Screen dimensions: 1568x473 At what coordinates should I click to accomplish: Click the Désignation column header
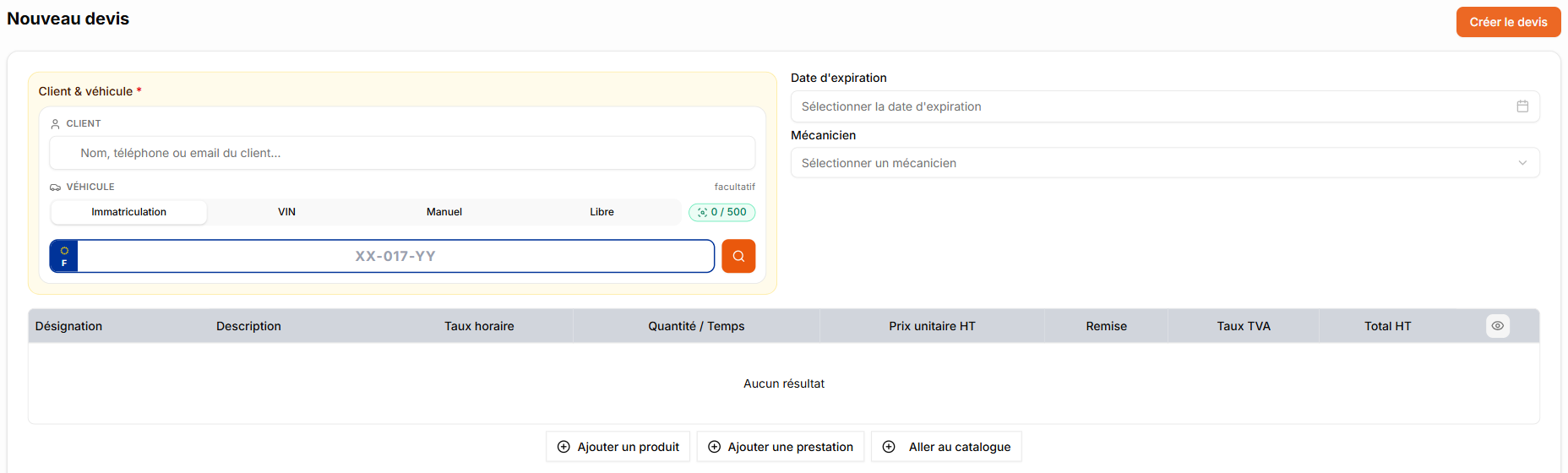point(68,326)
